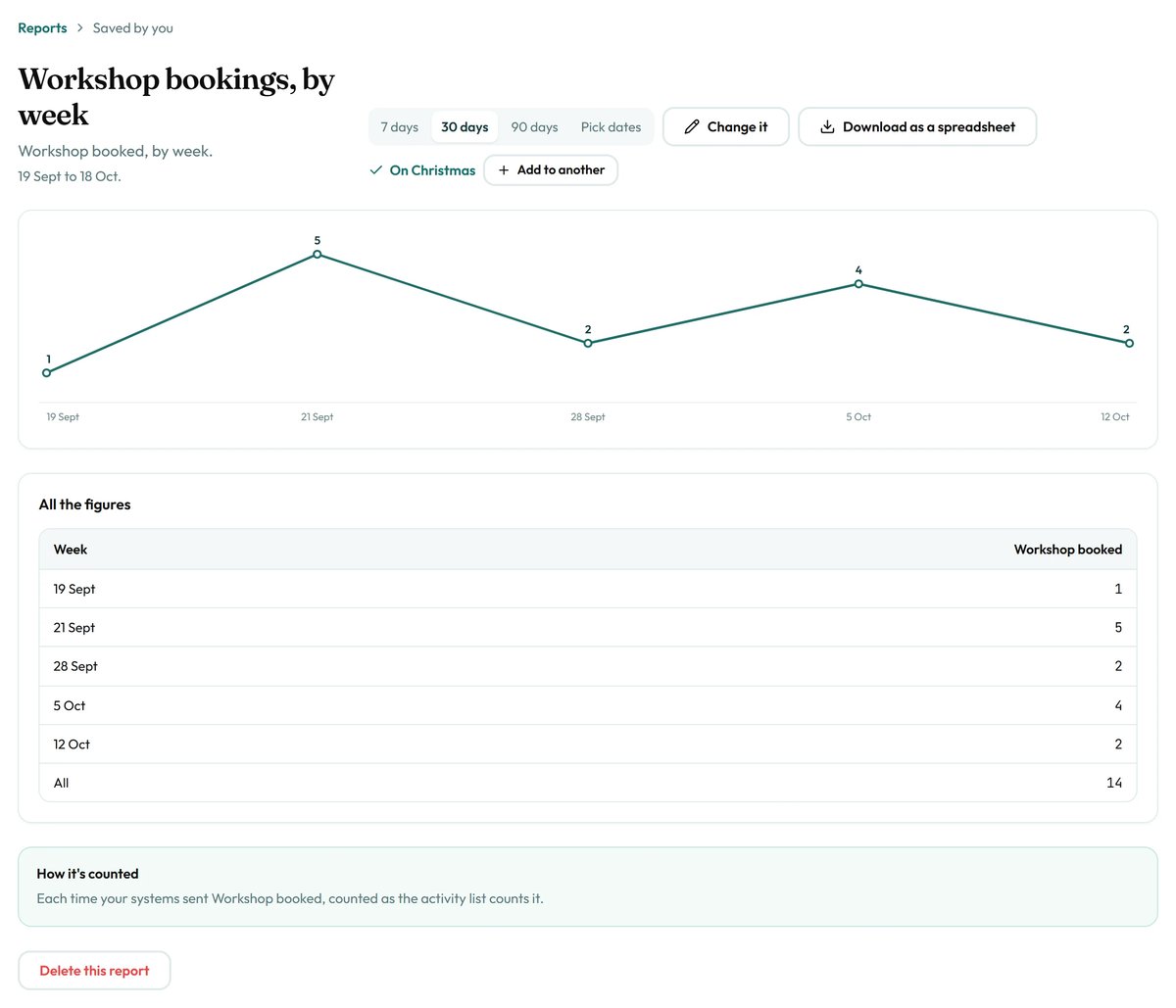Click the value 5 in 21 Sept row
The height and width of the screenshot is (1008, 1176).
pos(1118,628)
